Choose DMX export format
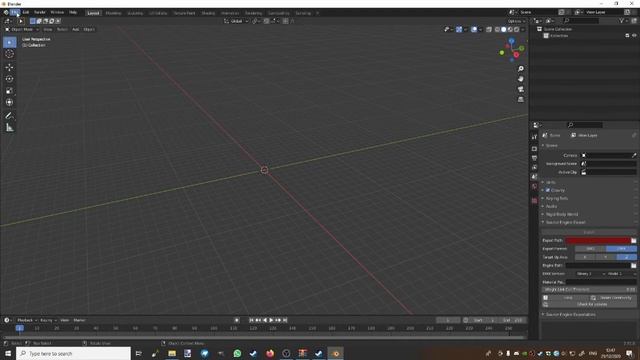 (621, 249)
